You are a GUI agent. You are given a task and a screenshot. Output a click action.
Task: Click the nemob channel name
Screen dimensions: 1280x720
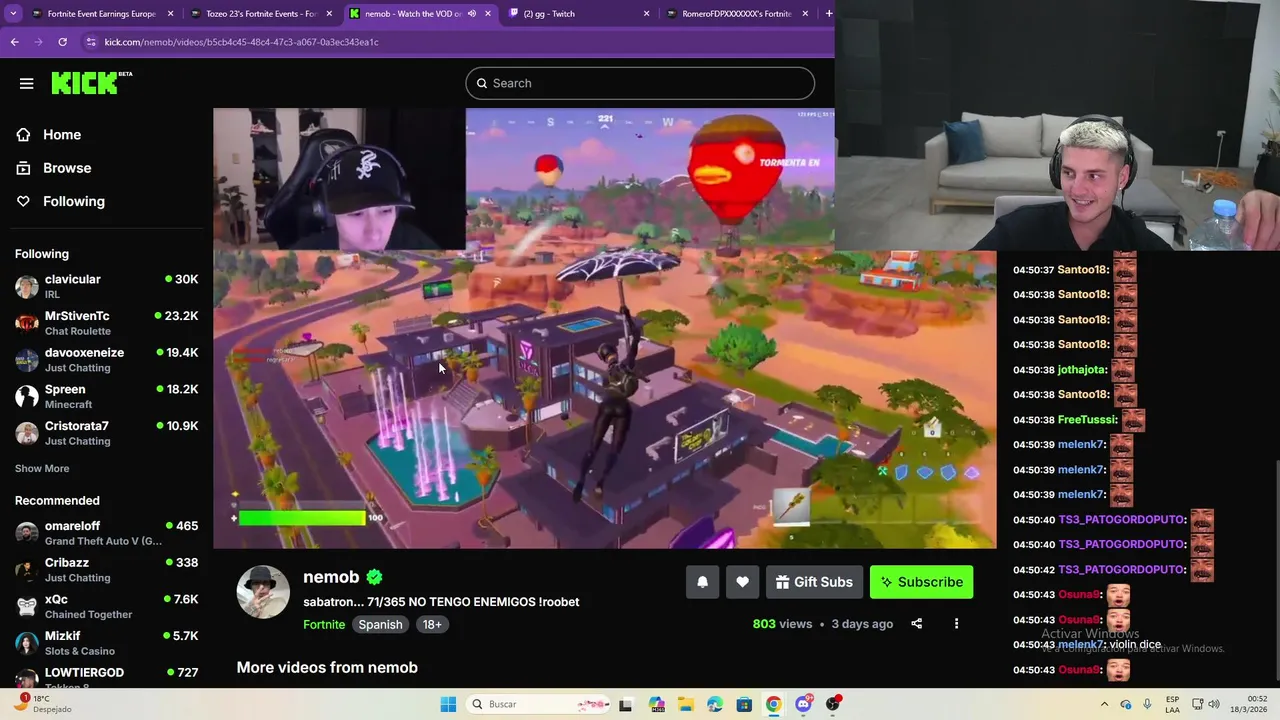331,577
